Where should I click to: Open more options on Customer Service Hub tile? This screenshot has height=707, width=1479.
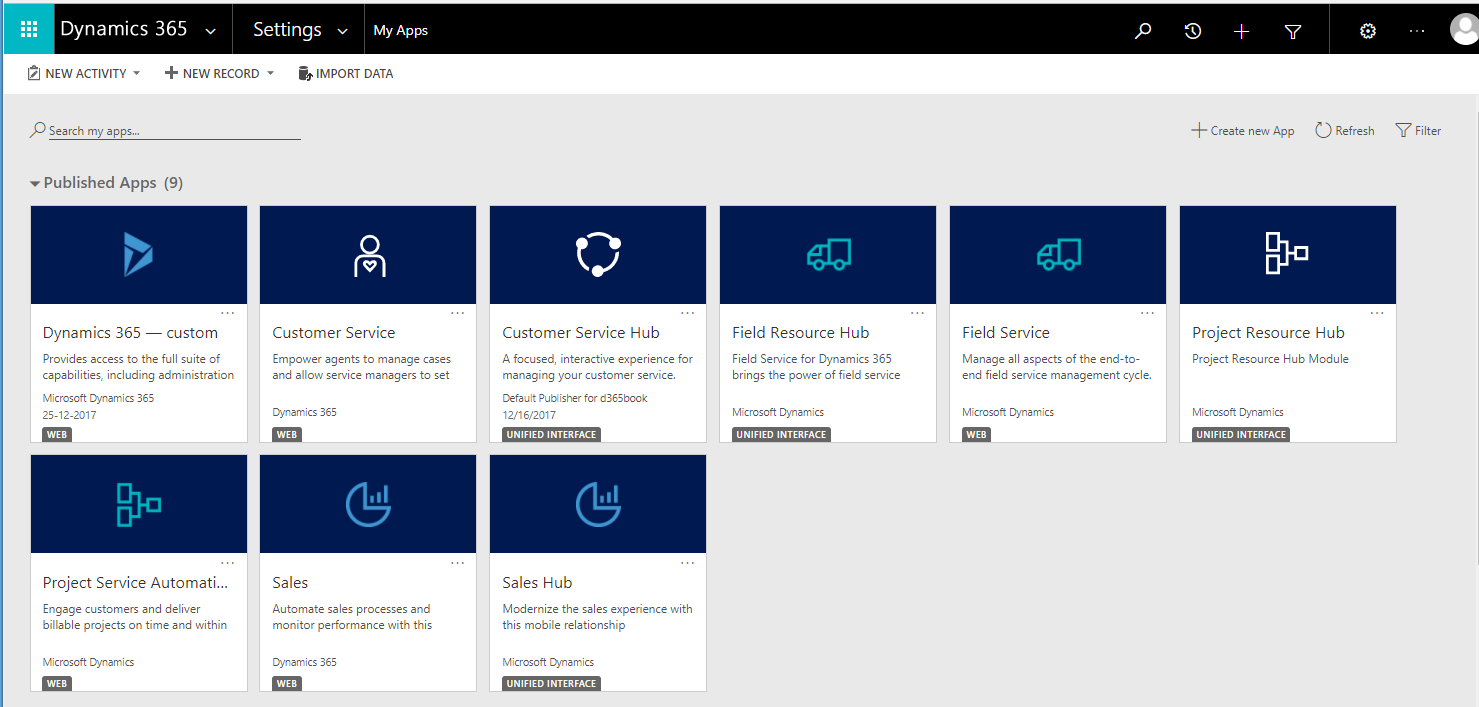coord(688,313)
